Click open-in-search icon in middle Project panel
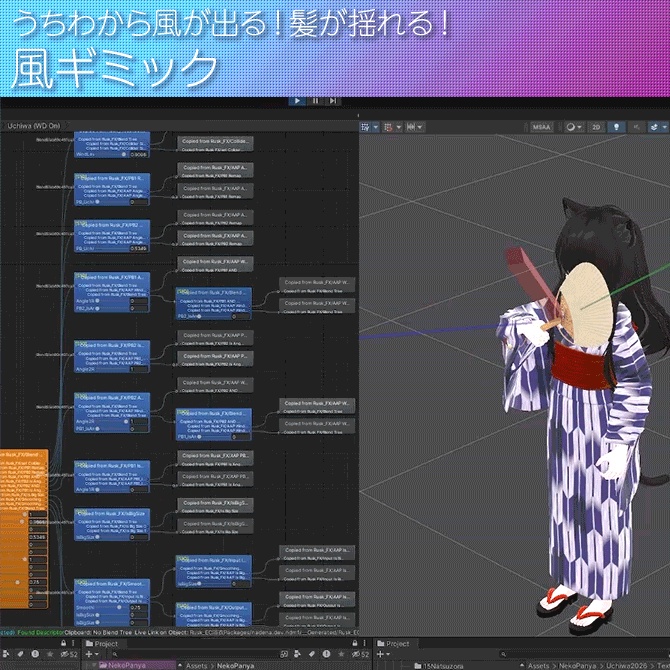The image size is (670, 670). [284, 654]
